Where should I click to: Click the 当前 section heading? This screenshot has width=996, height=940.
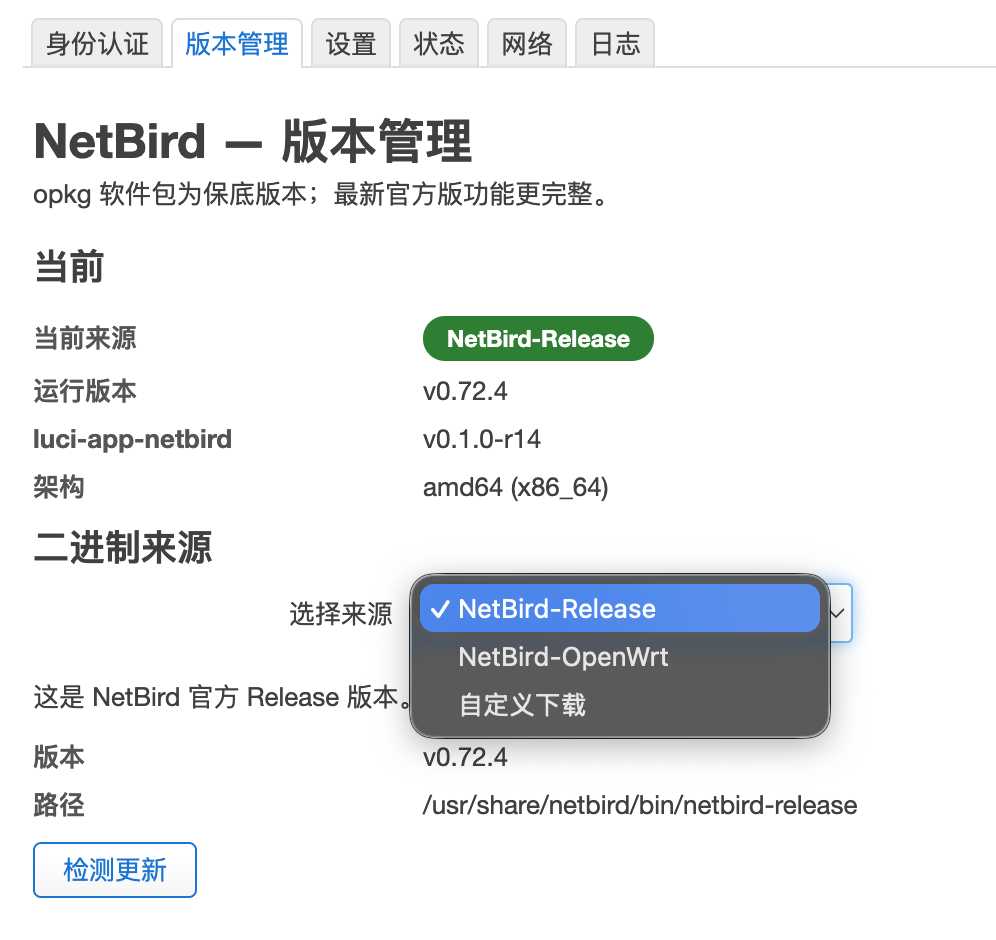pyautogui.click(x=69, y=266)
